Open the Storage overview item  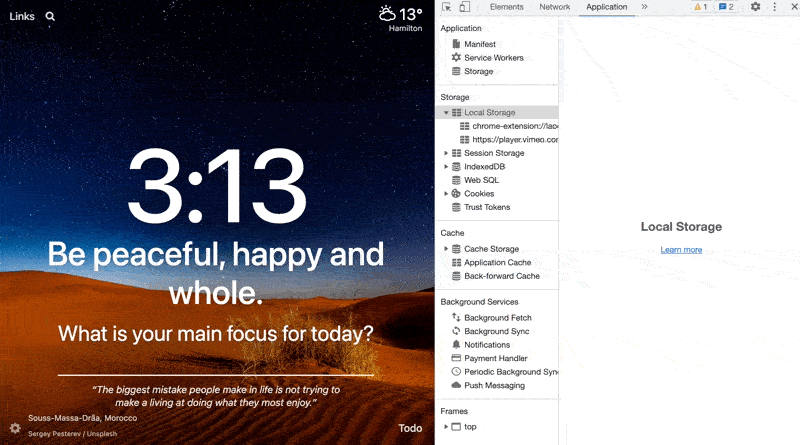479,71
